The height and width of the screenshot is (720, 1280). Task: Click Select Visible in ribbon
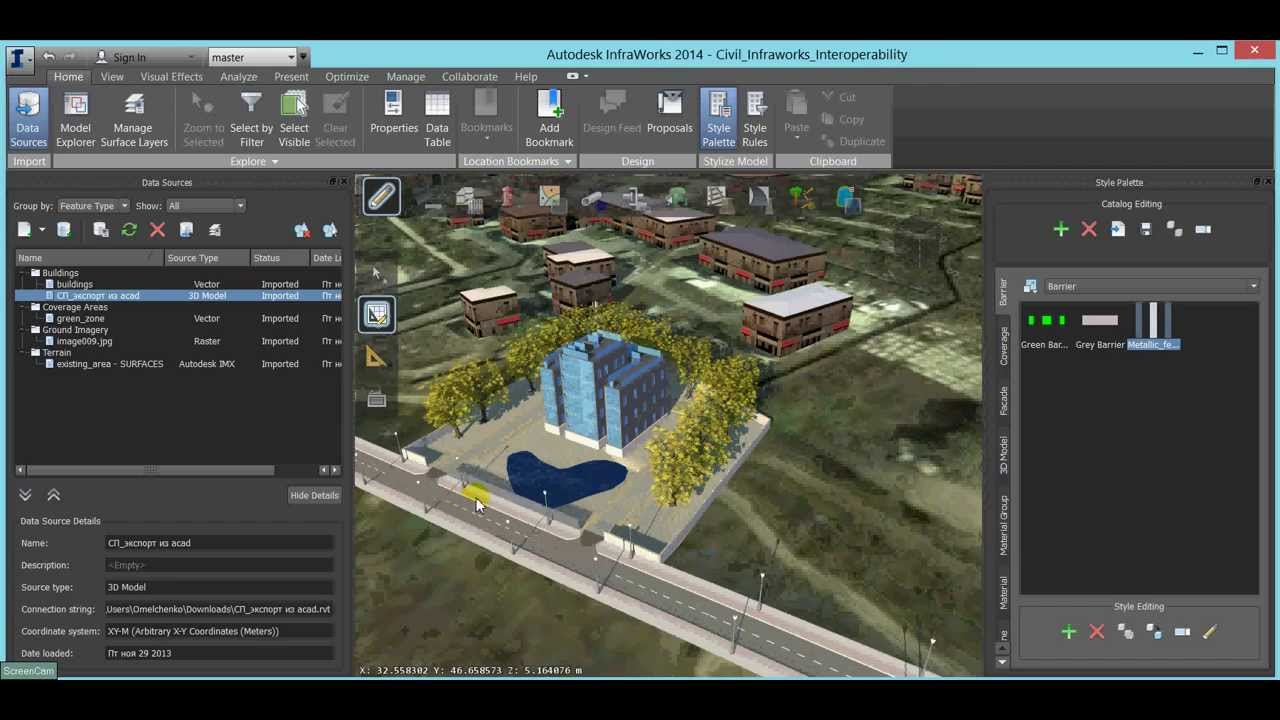(294, 119)
